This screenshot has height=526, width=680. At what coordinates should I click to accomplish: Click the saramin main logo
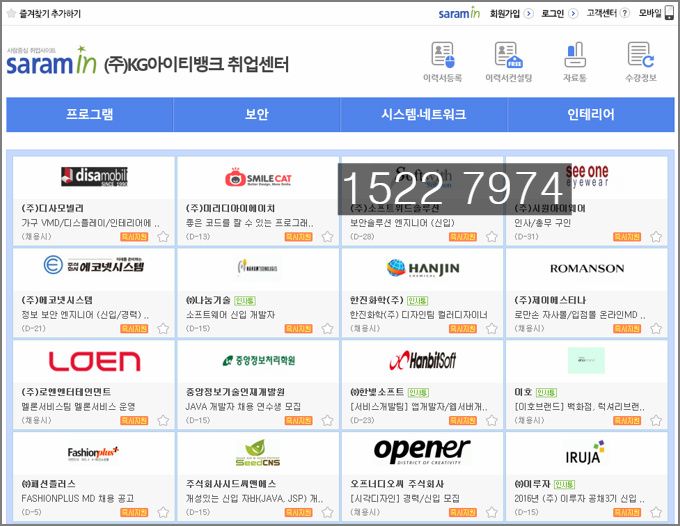(x=52, y=60)
